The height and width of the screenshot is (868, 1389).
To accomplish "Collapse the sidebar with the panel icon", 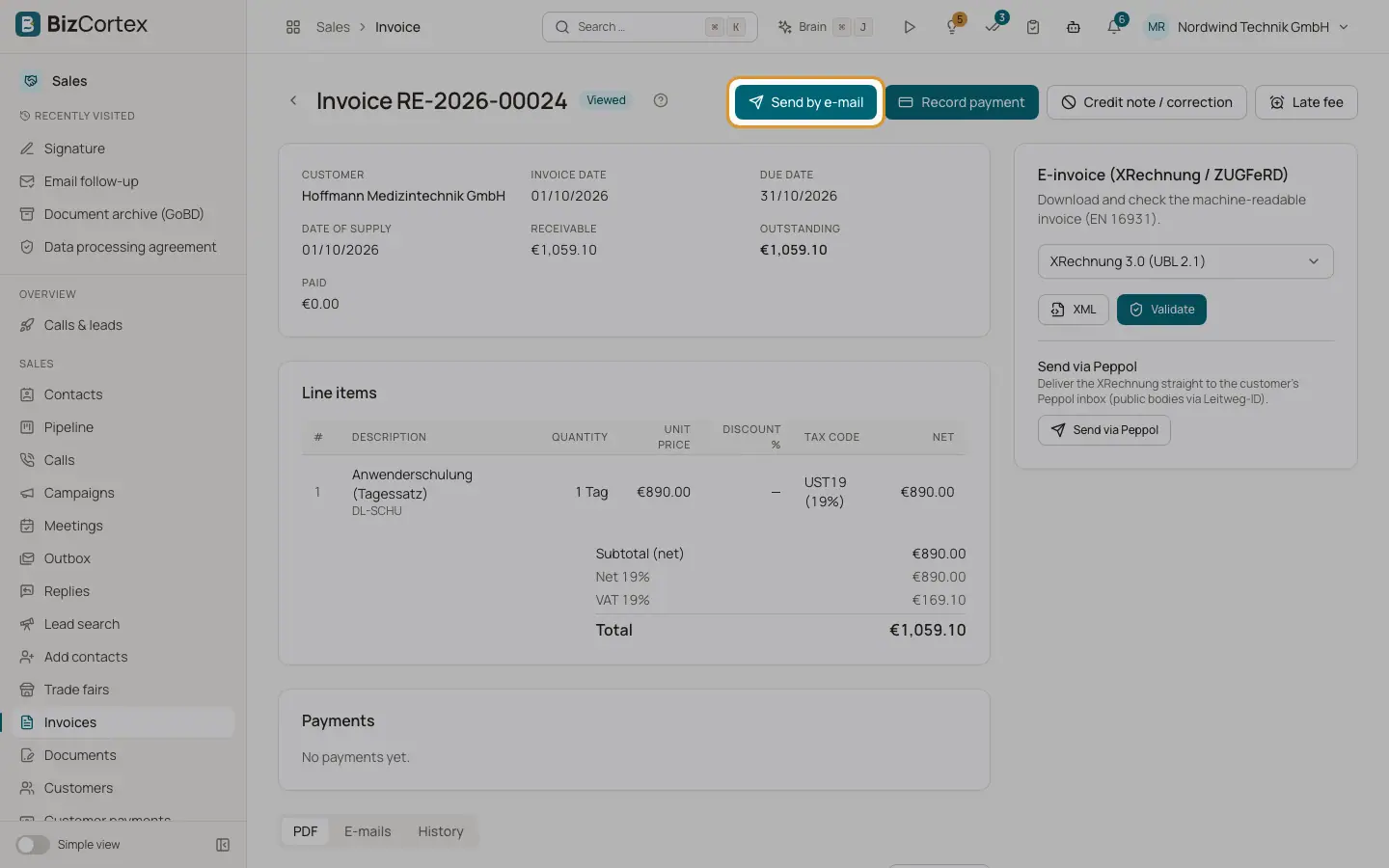I will click(223, 845).
